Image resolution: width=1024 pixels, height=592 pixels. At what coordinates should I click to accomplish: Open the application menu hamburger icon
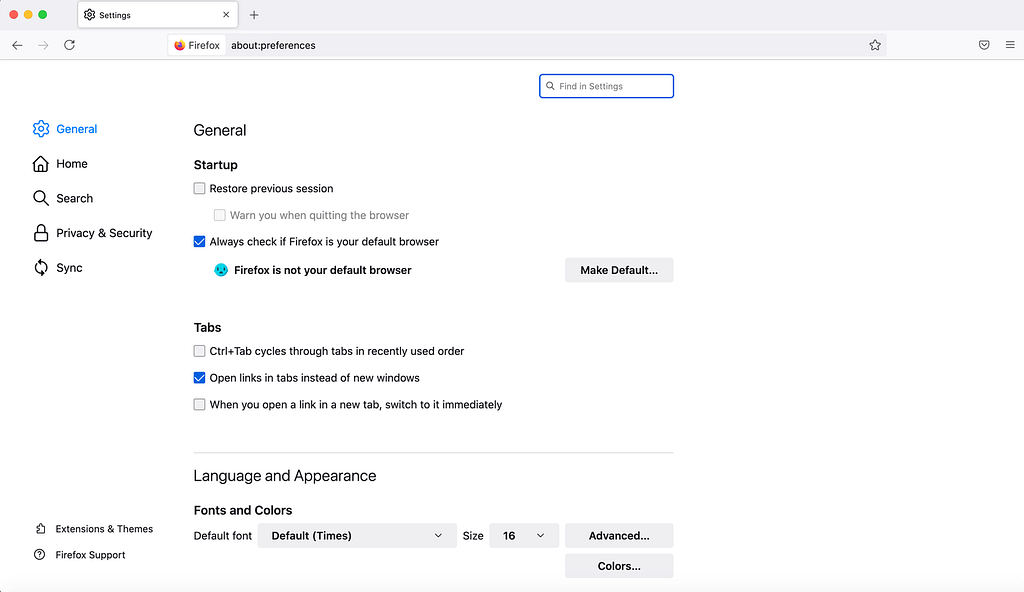[1010, 45]
